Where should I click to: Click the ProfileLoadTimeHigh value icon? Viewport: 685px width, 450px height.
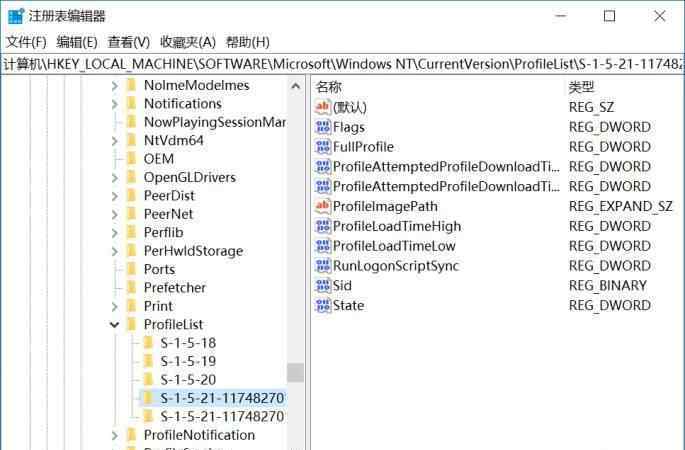pos(323,226)
